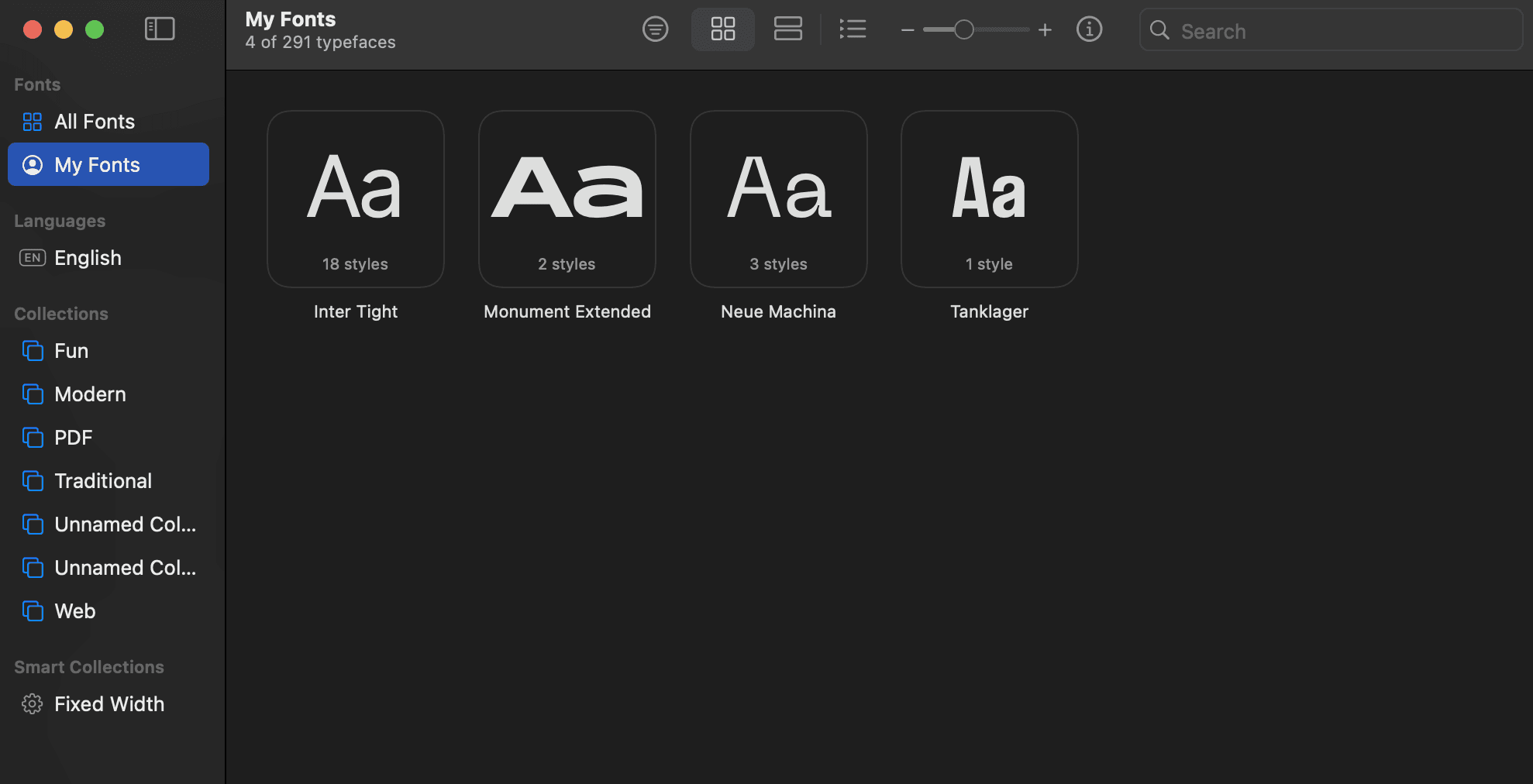This screenshot has height=784, width=1533.
Task: Click the '18 styles' text
Action: (356, 264)
